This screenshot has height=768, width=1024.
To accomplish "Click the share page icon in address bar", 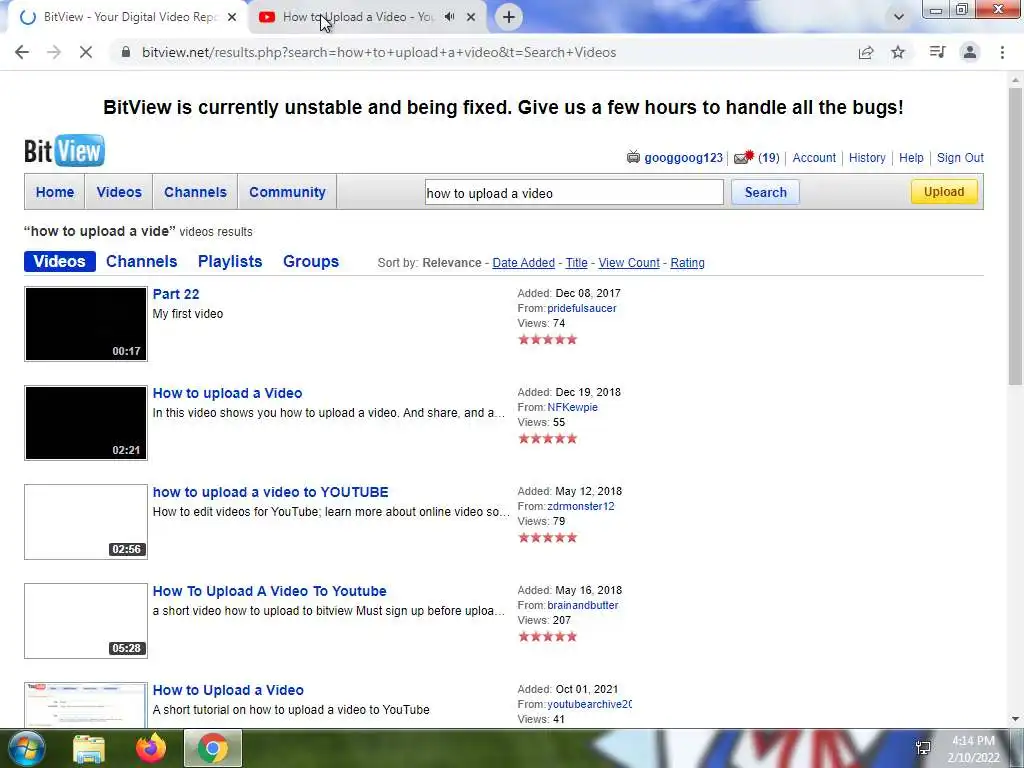I will point(866,52).
